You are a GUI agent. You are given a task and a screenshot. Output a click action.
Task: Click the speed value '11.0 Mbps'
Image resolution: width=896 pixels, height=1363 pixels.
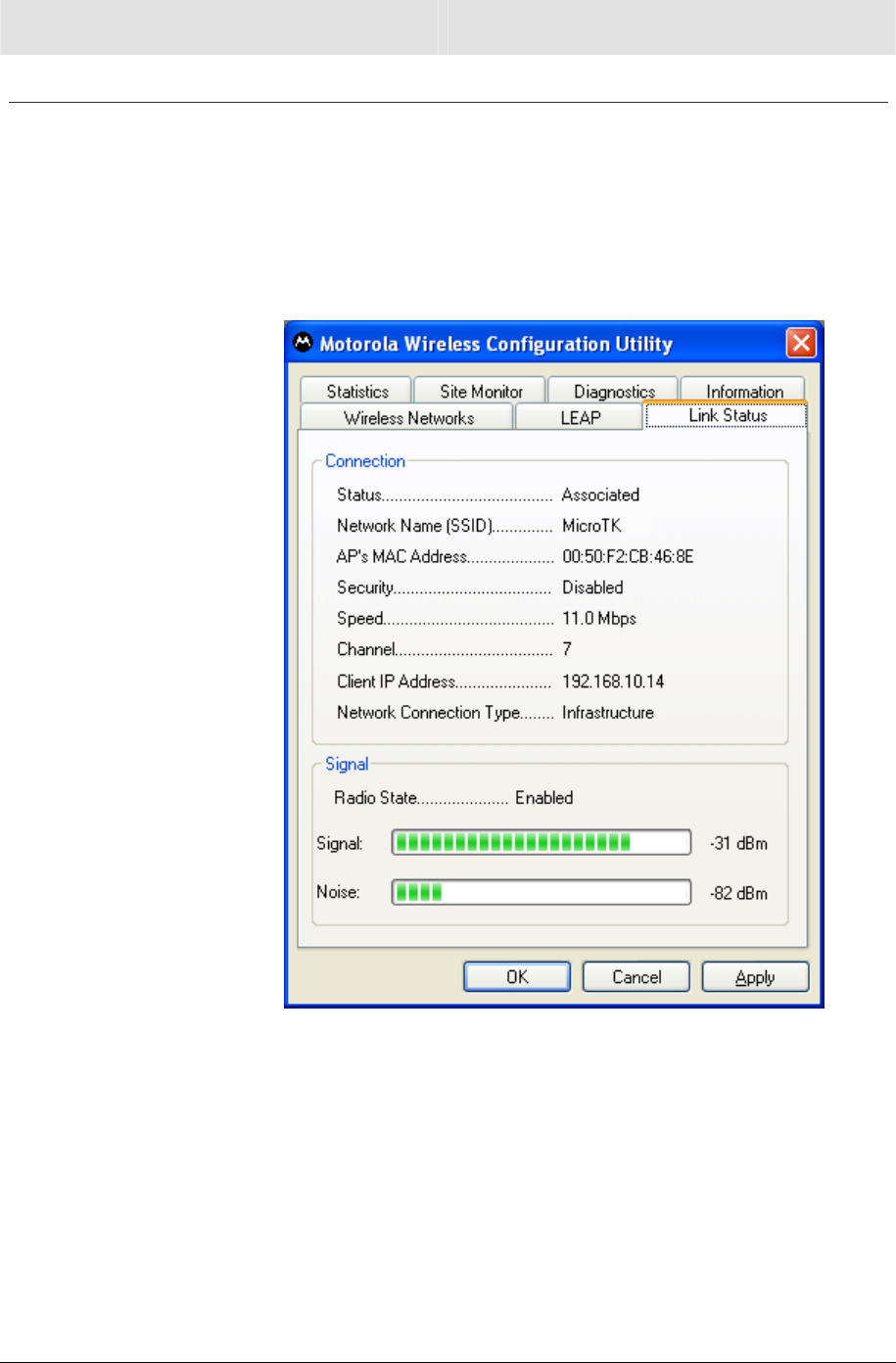coord(599,619)
